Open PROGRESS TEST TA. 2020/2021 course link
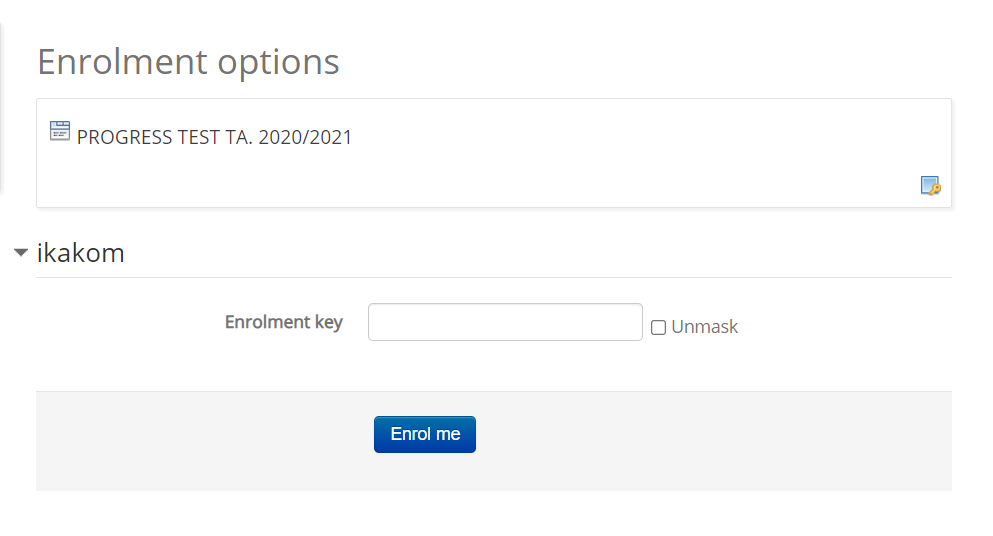This screenshot has width=993, height=536. tap(214, 137)
